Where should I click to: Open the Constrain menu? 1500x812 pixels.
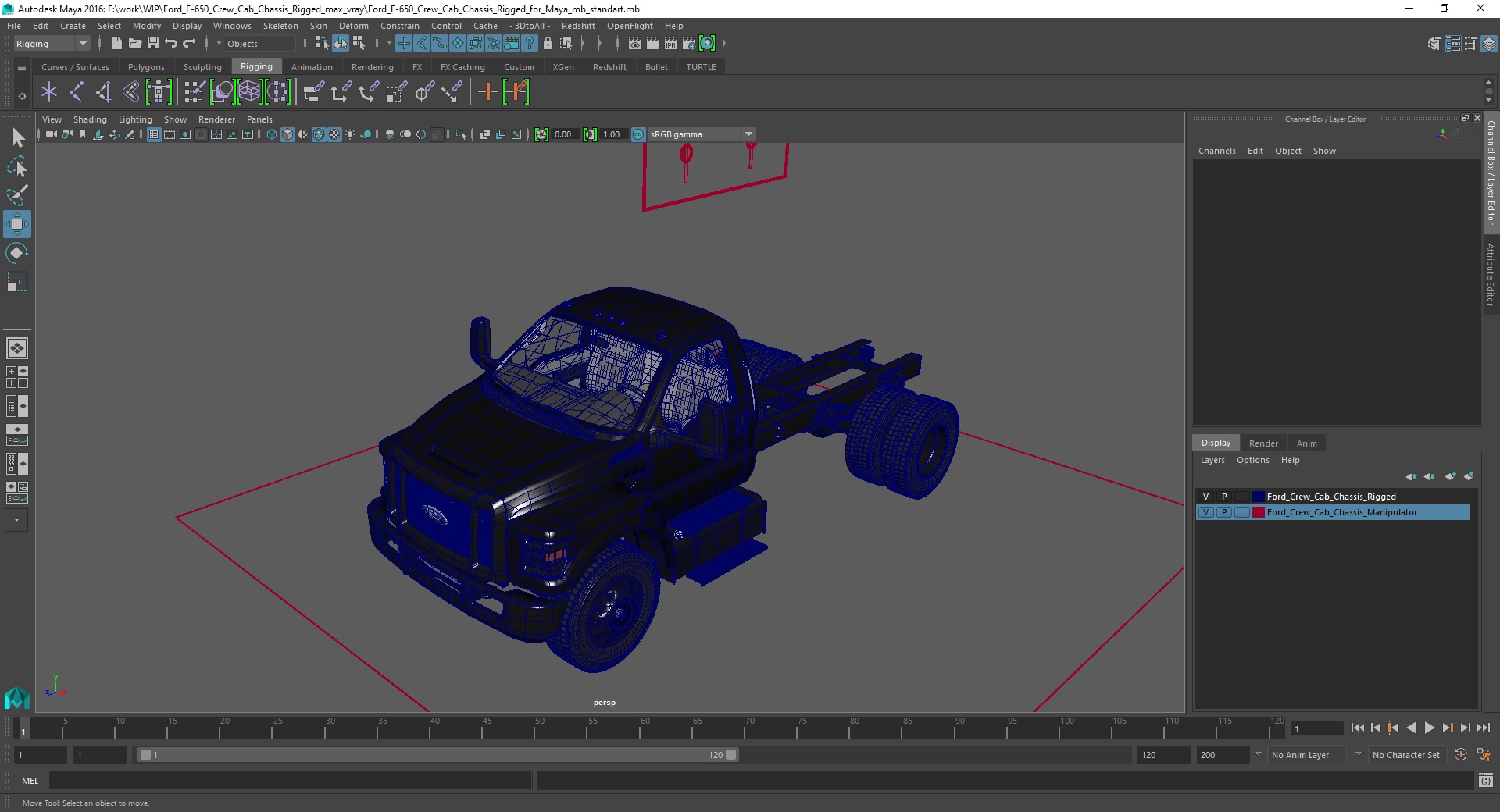point(400,26)
